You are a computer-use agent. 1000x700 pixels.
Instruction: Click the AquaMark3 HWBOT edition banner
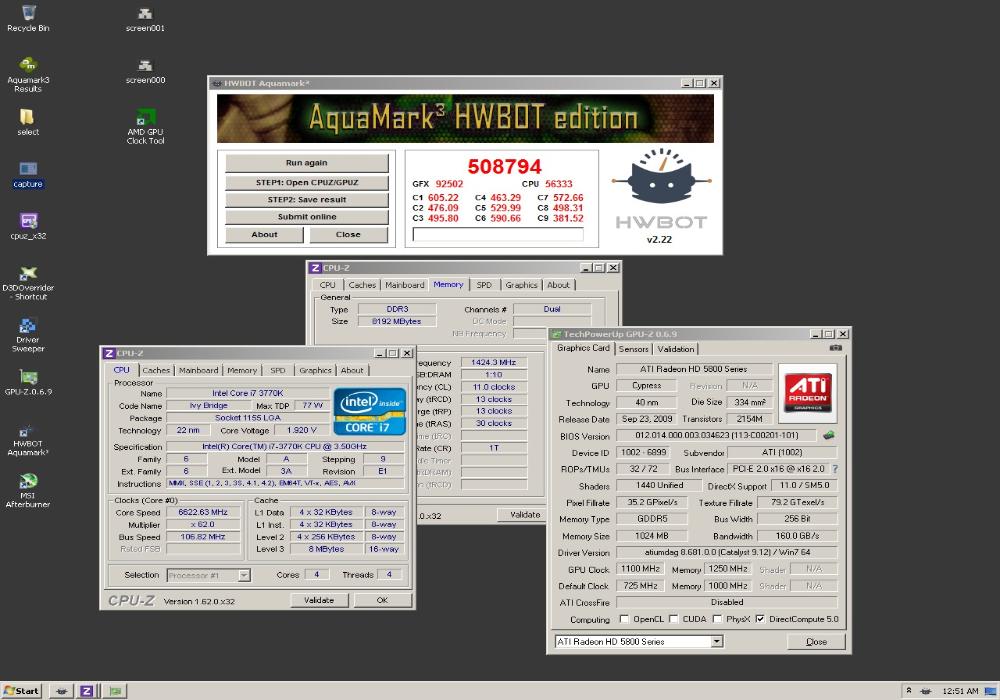[465, 119]
